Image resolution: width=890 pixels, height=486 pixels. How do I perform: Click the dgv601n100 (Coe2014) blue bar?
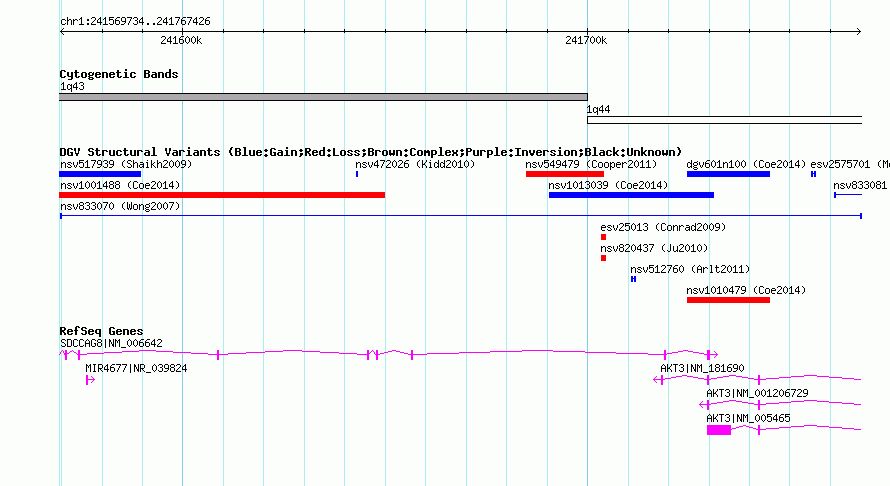[728, 174]
